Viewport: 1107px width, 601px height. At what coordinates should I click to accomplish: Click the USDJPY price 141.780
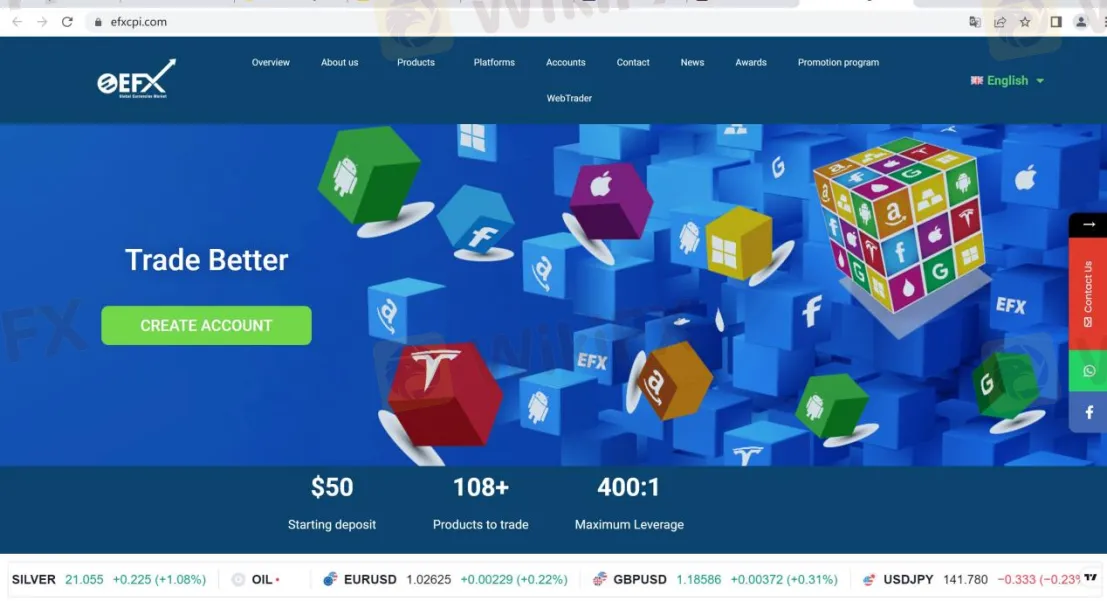coord(965,579)
